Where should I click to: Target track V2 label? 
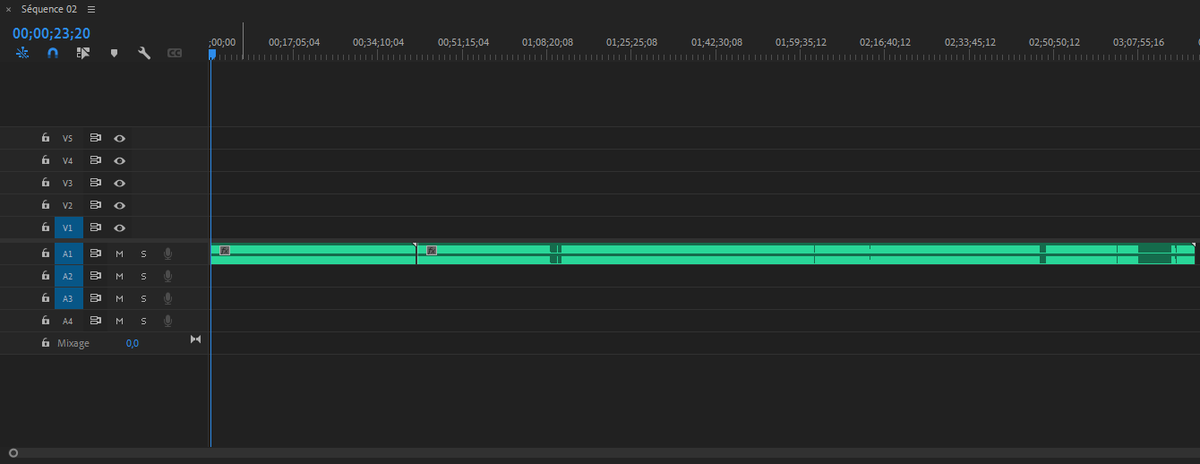point(68,205)
